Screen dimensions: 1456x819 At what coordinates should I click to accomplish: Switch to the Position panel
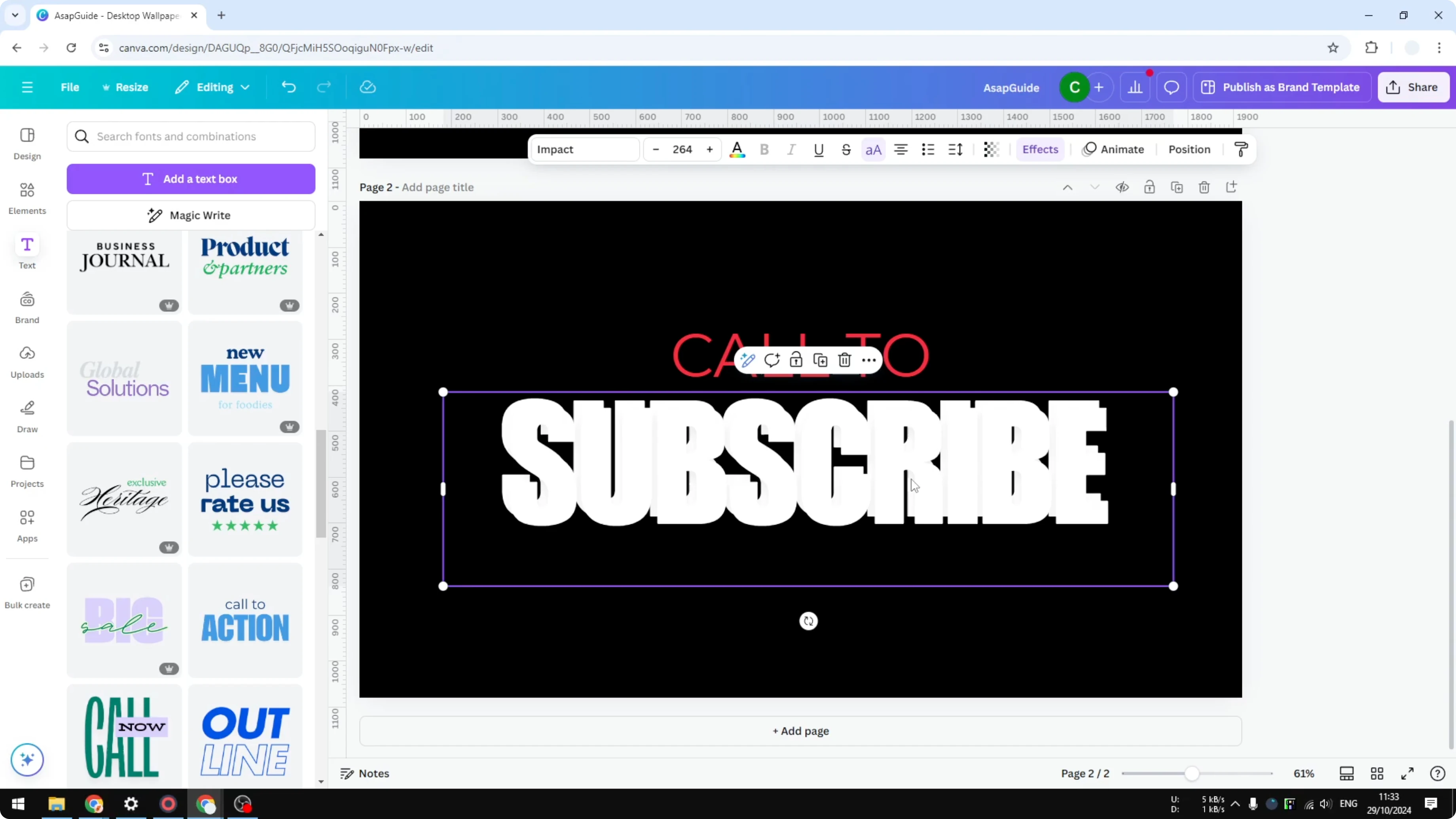[x=1189, y=149]
